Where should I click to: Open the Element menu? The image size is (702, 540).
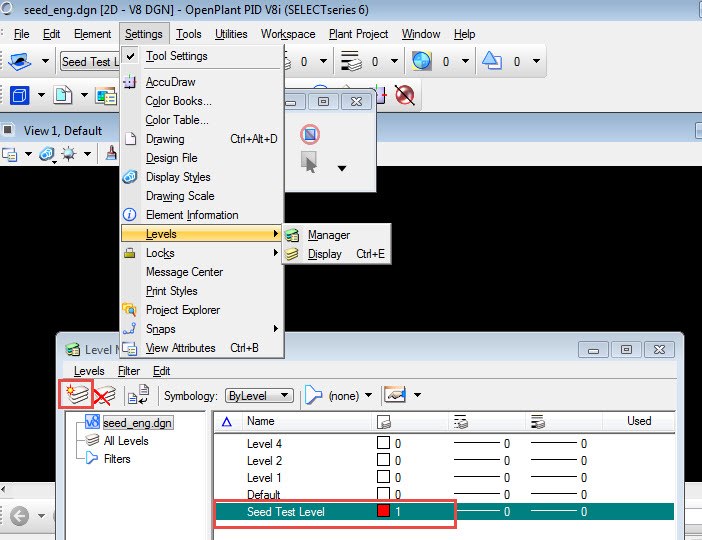coord(92,34)
